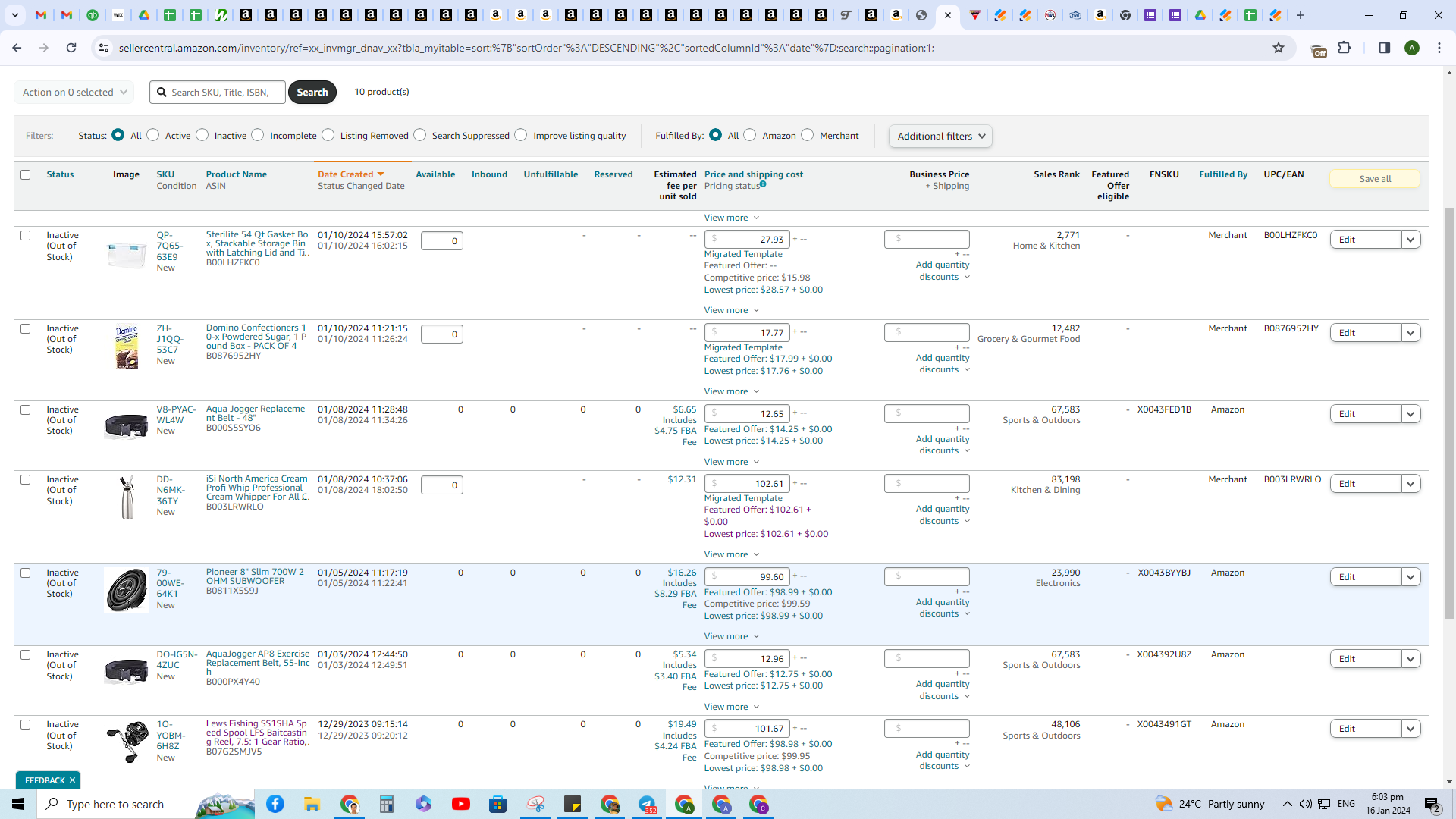Reload the Seller Central page
Viewport: 1456px width, 819px height.
tap(71, 48)
